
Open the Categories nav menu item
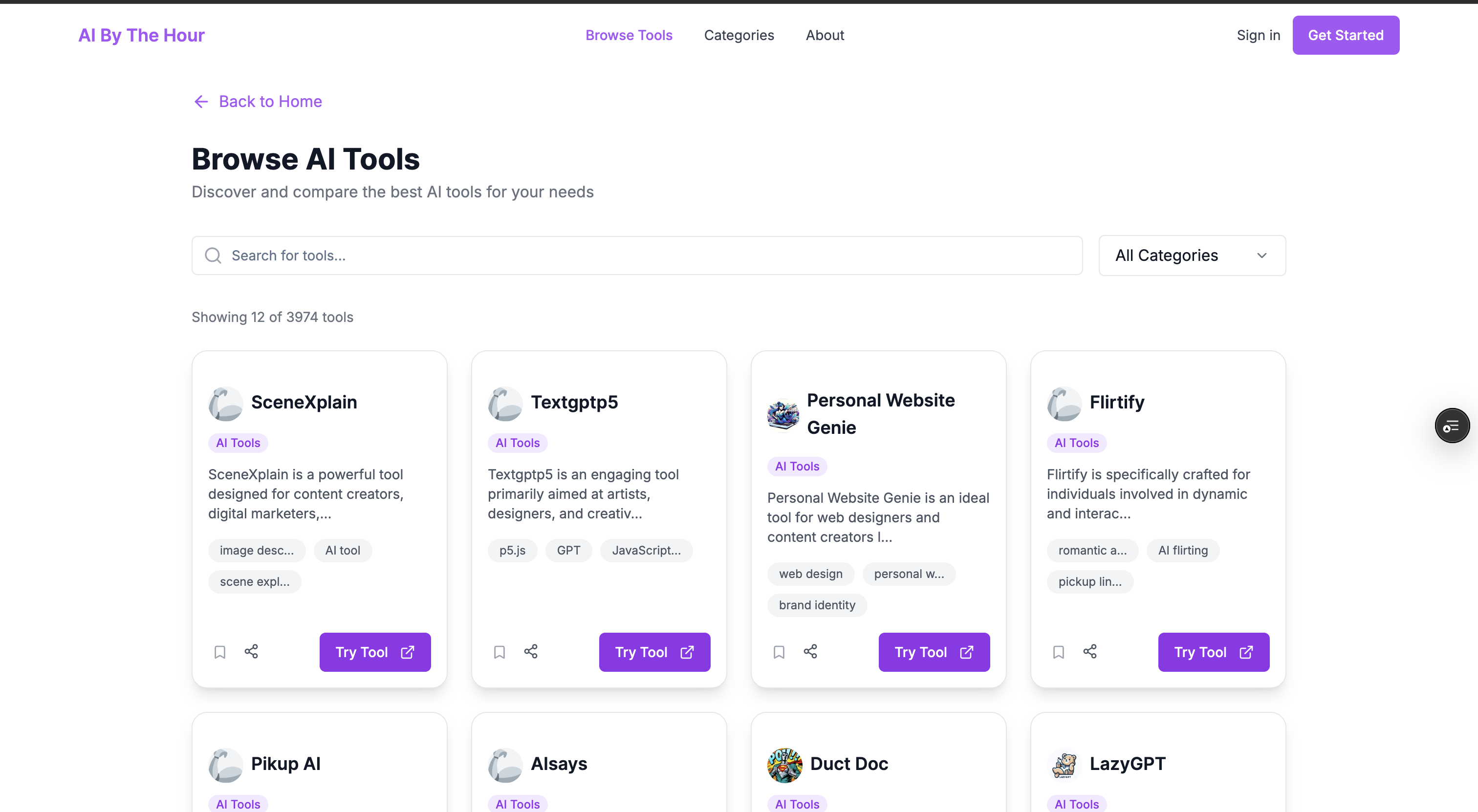(739, 35)
